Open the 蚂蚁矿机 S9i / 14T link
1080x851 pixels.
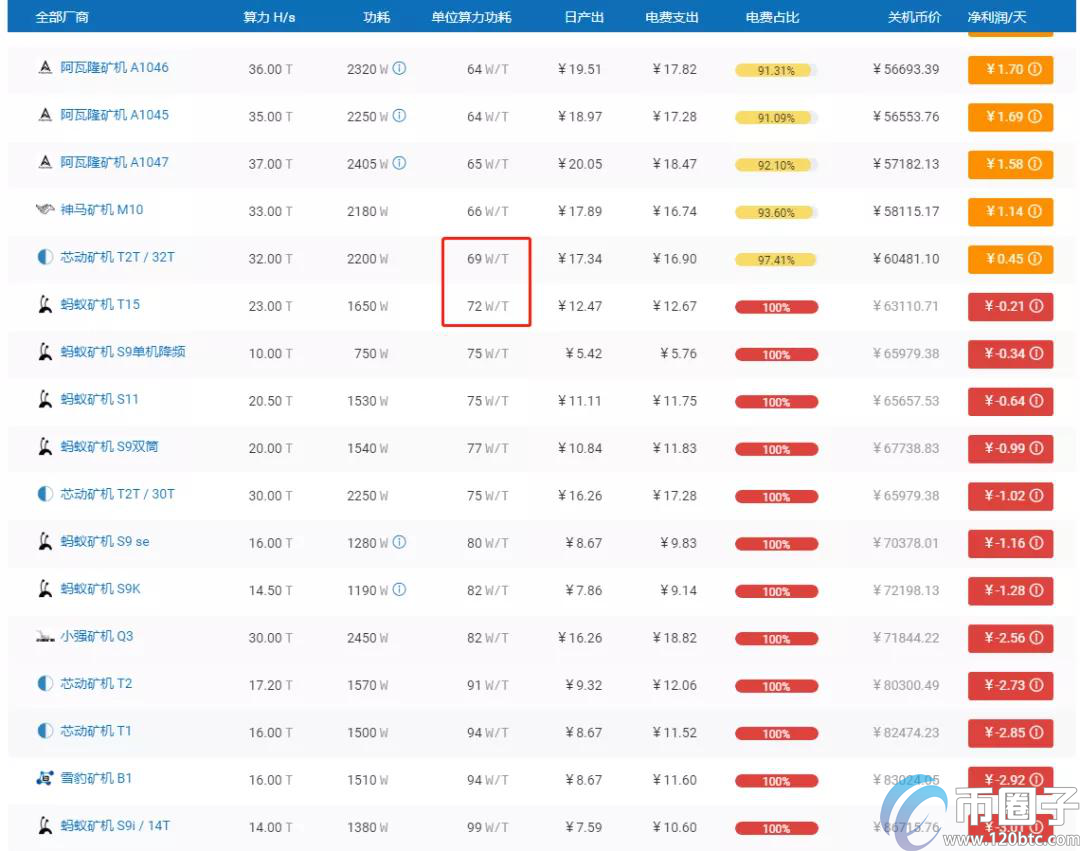tap(115, 826)
